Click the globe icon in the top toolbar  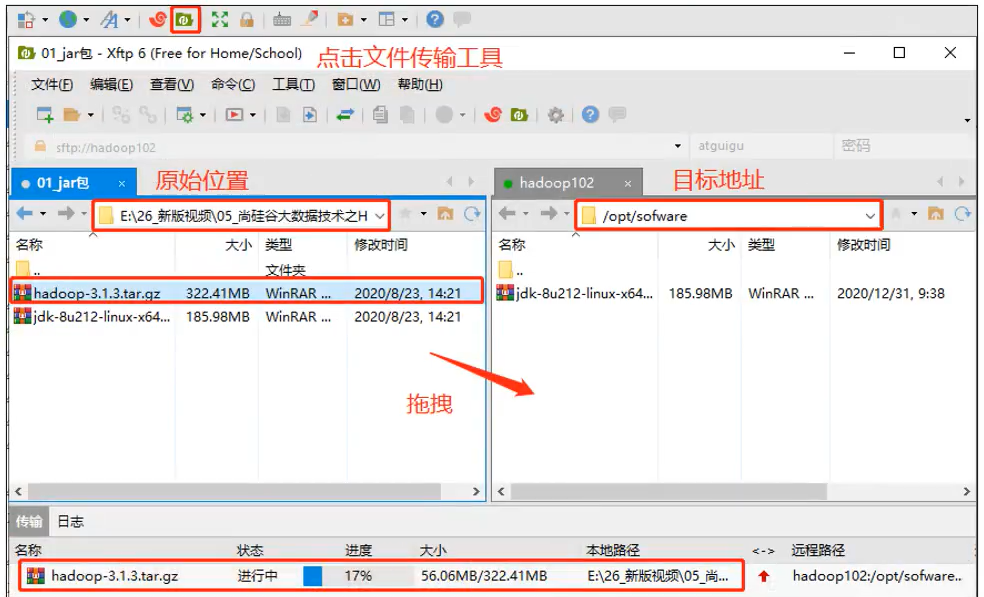pyautogui.click(x=68, y=20)
